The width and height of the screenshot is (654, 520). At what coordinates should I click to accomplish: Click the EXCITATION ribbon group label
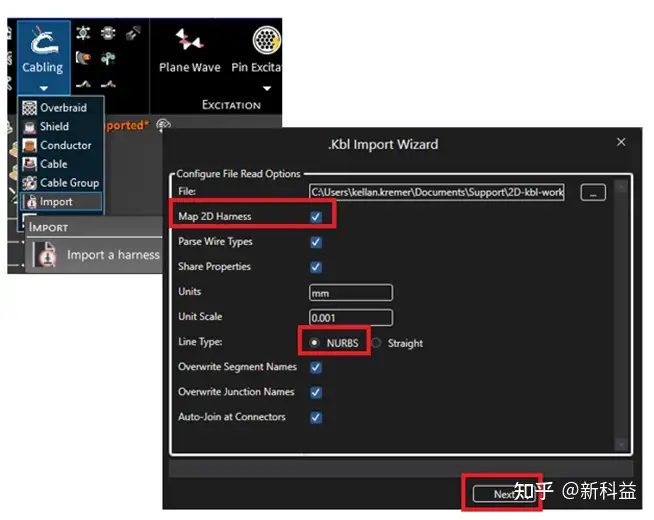(231, 105)
